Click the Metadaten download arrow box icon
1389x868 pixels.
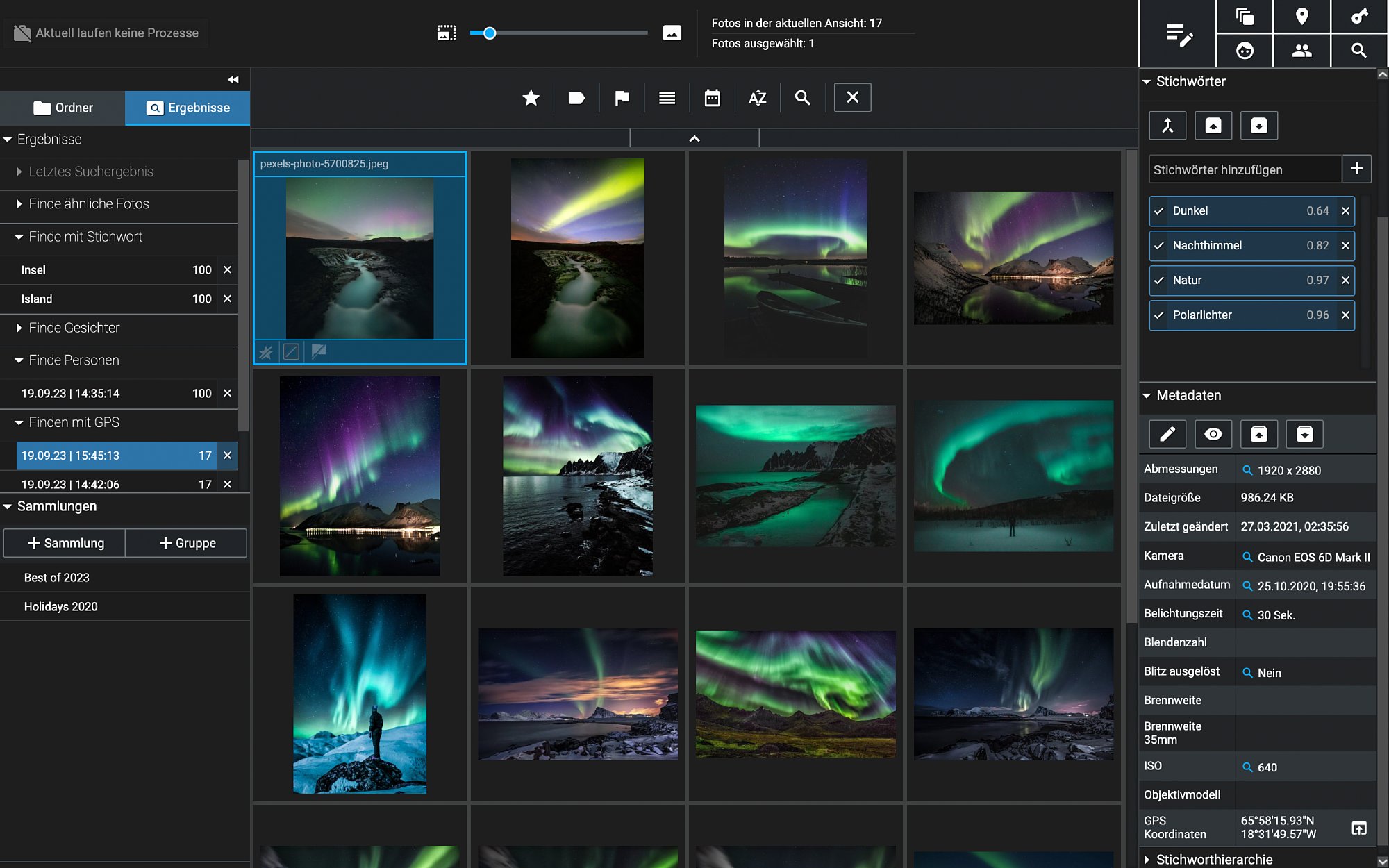point(1305,434)
